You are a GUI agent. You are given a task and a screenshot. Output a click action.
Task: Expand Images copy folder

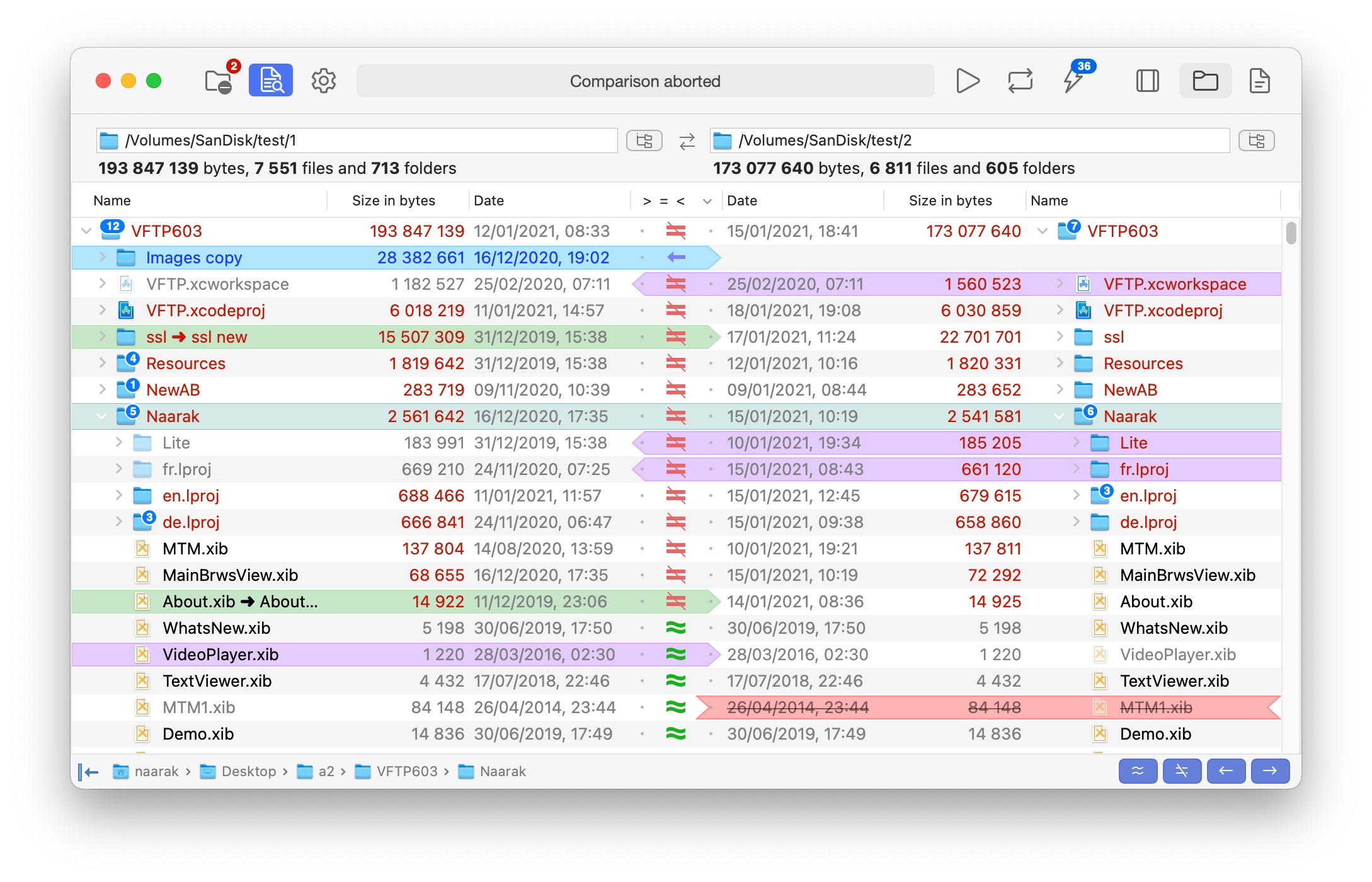click(103, 257)
